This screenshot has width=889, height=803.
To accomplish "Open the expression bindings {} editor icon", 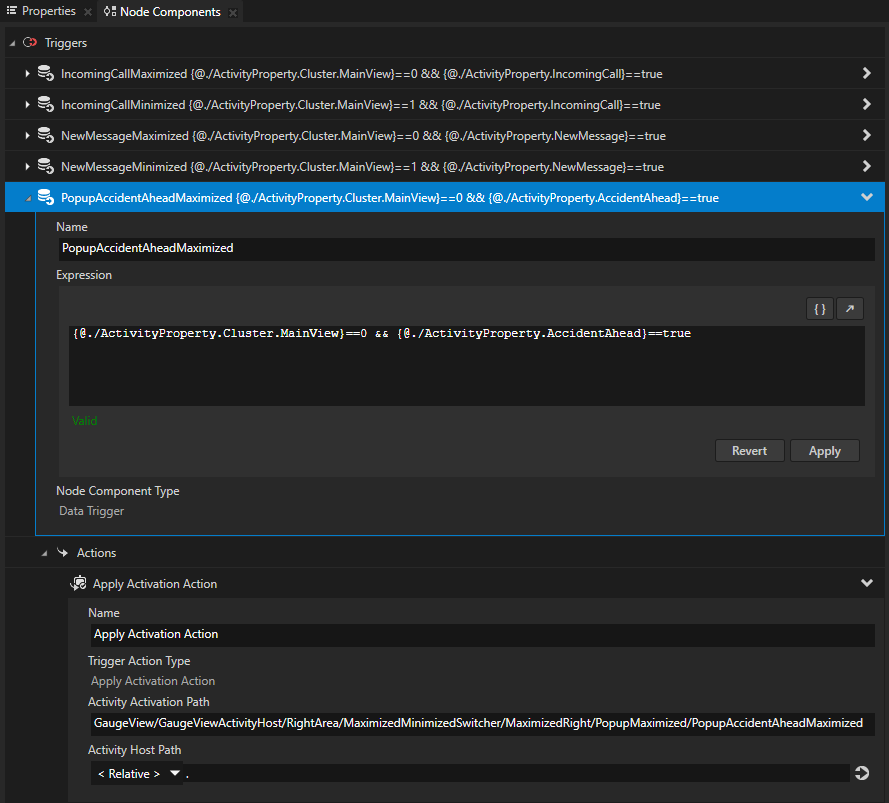I will (819, 308).
